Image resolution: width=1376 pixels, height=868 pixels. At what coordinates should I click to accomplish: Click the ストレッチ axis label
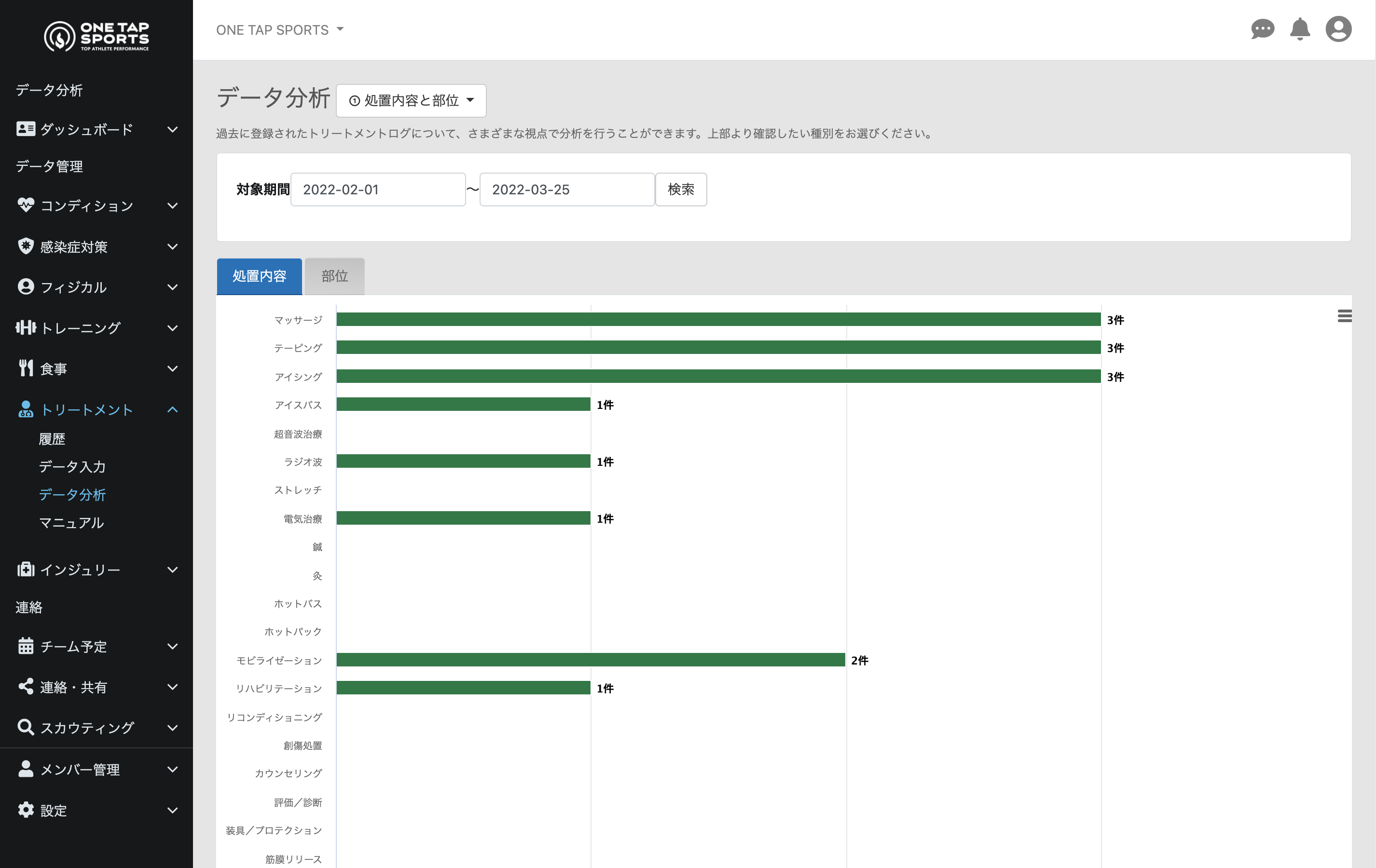point(298,490)
